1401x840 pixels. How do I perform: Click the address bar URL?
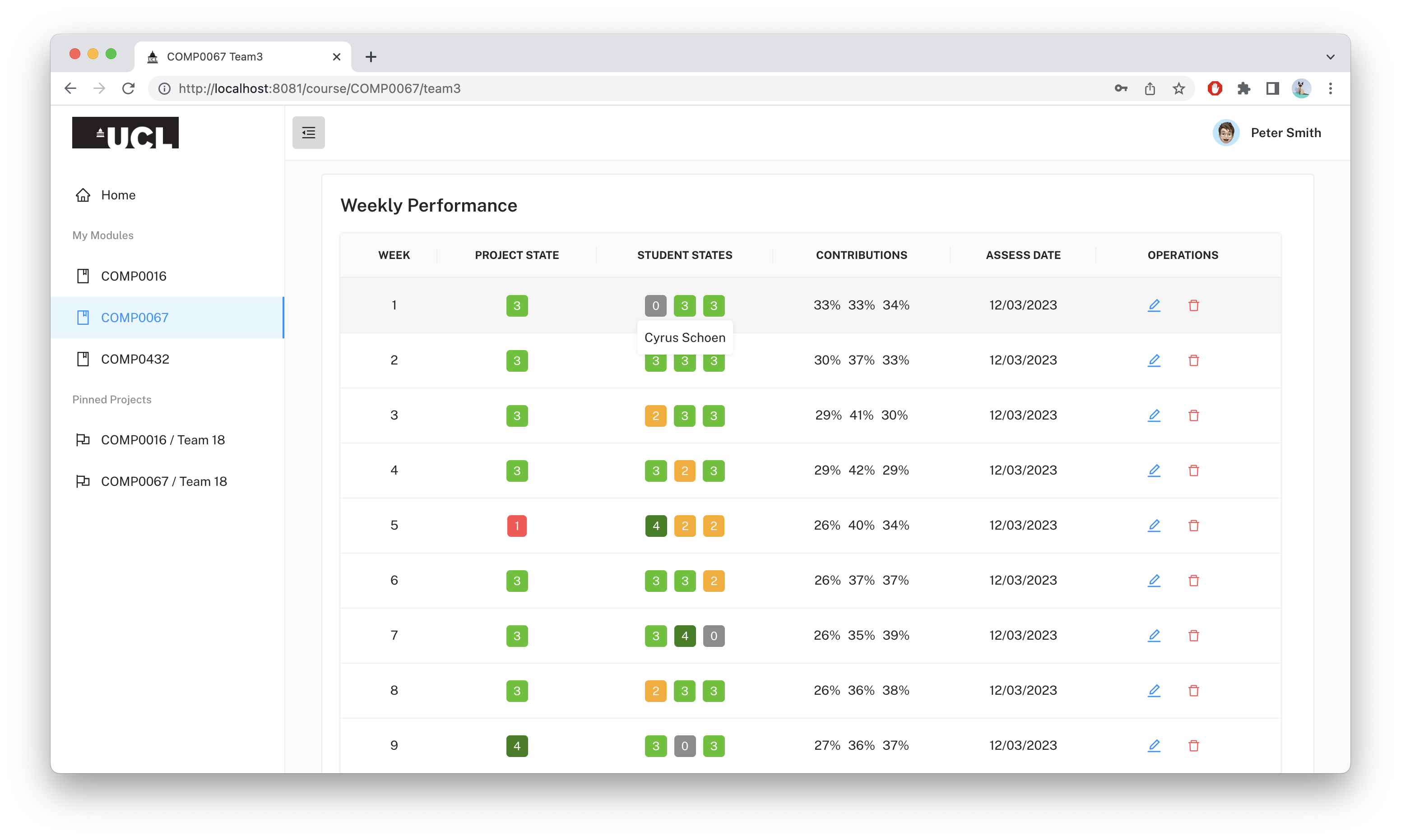coord(320,88)
